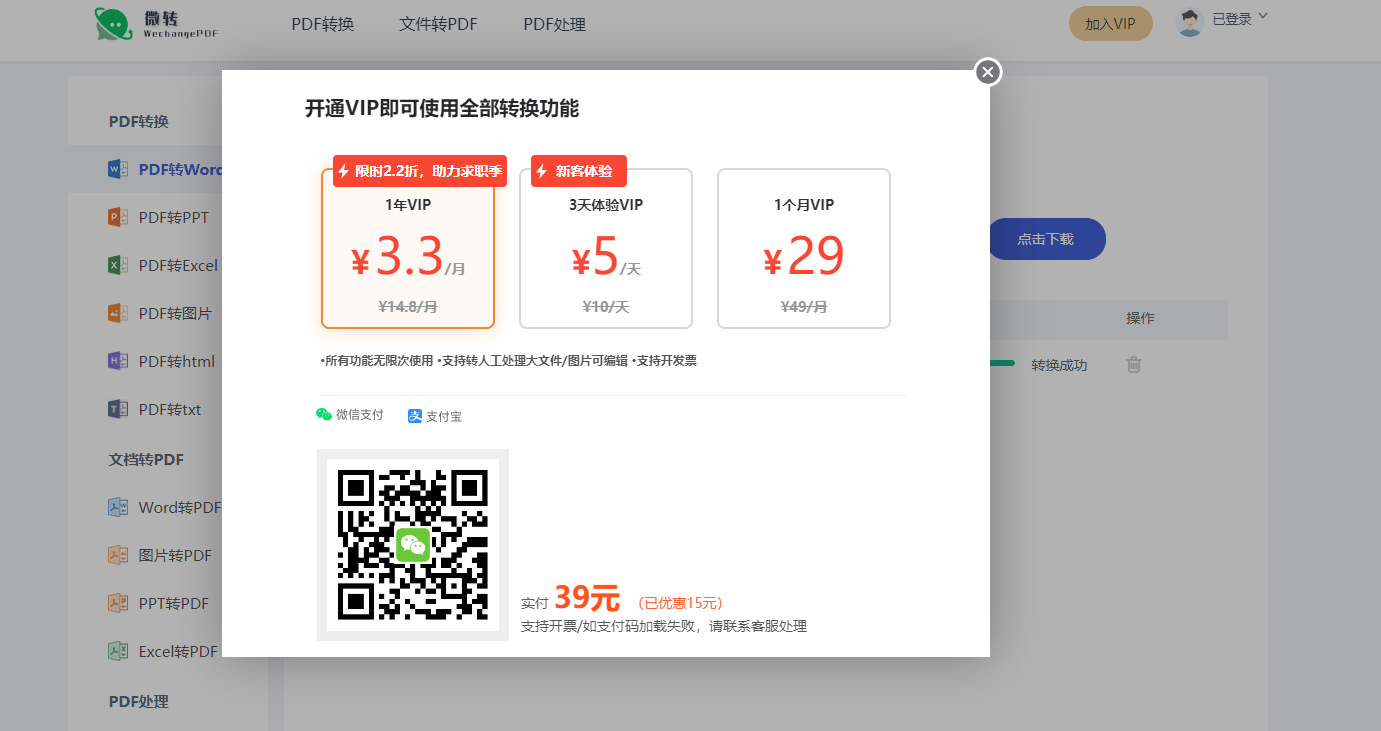Delete the converted file using trash icon

coord(1134,365)
